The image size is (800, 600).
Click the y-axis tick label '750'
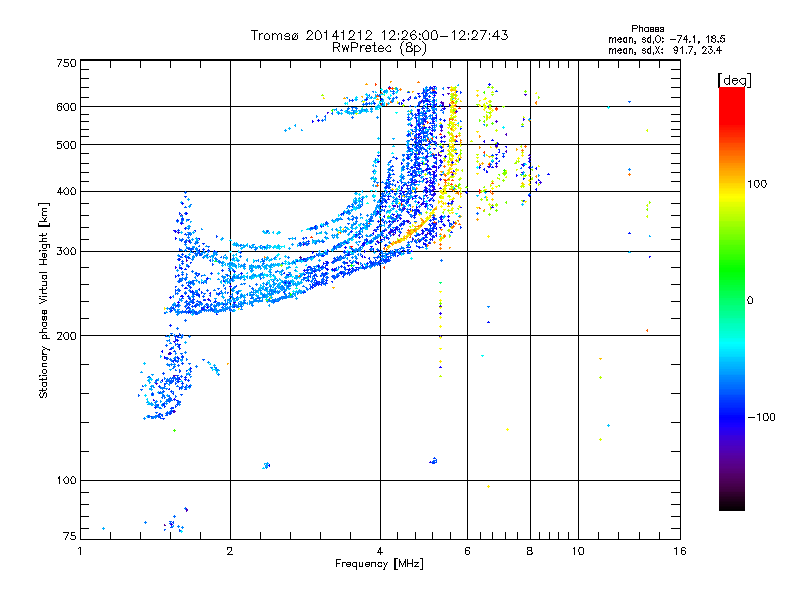66,63
